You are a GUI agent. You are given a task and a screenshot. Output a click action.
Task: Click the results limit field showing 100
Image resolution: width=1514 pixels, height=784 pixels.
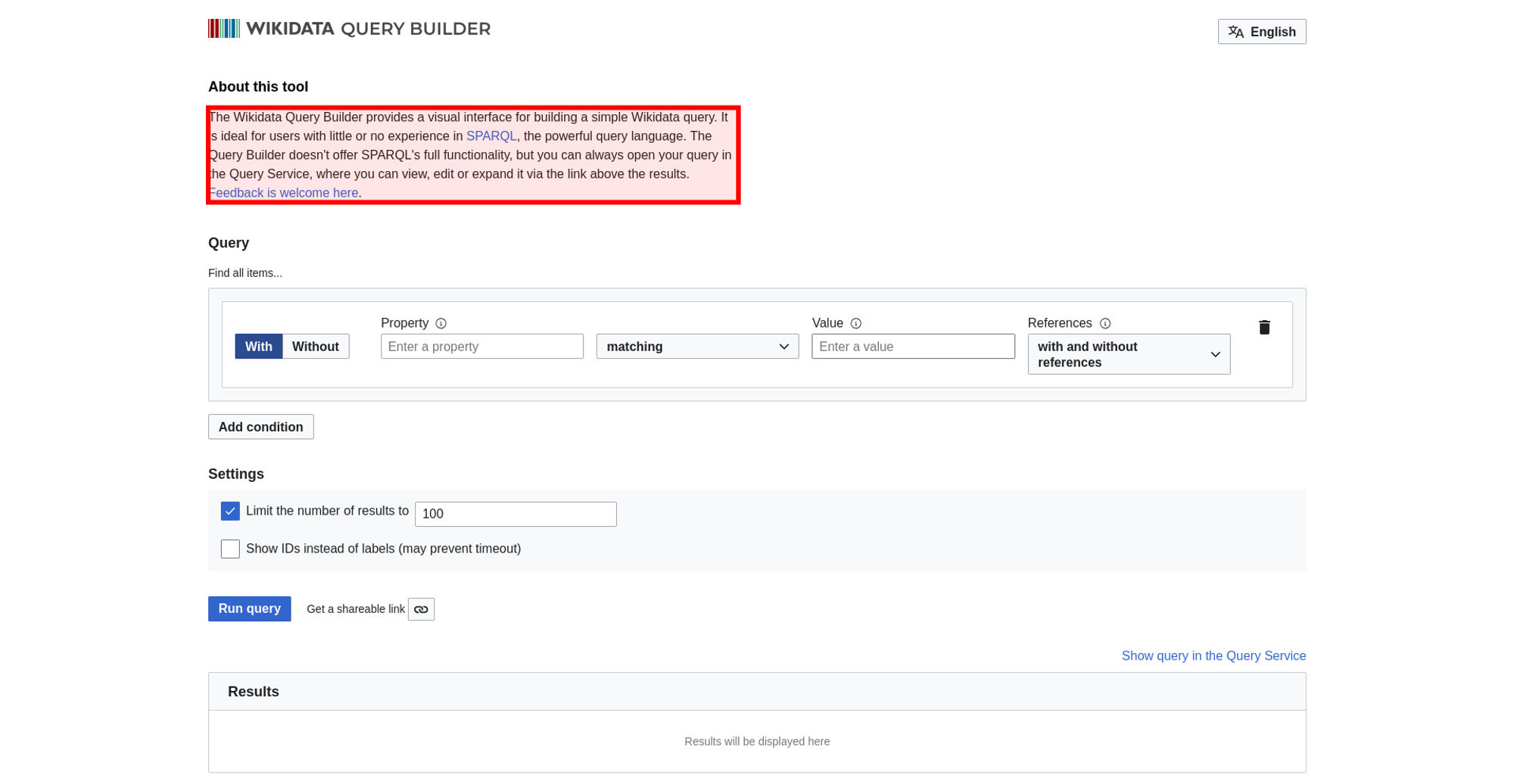coord(516,514)
